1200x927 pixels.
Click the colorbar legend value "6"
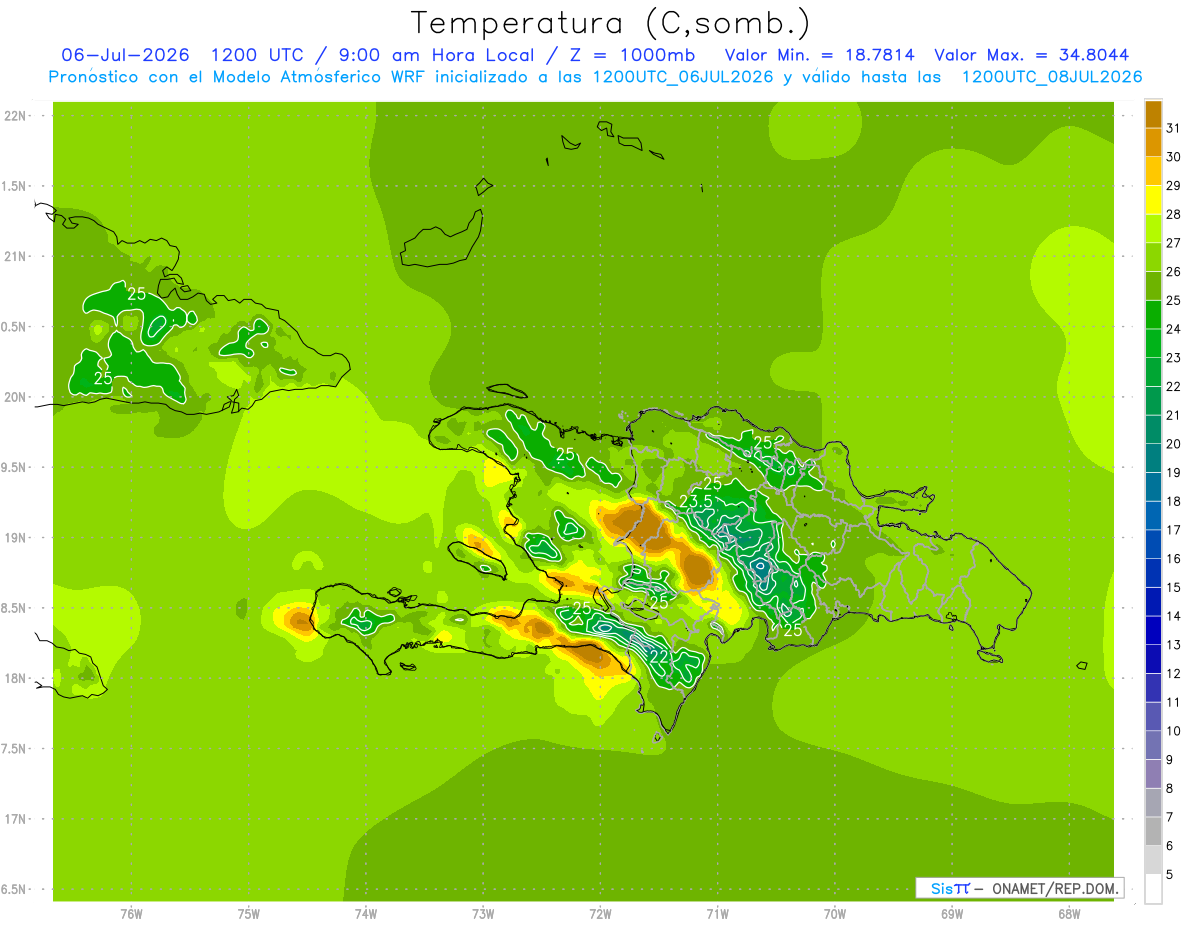[1170, 846]
